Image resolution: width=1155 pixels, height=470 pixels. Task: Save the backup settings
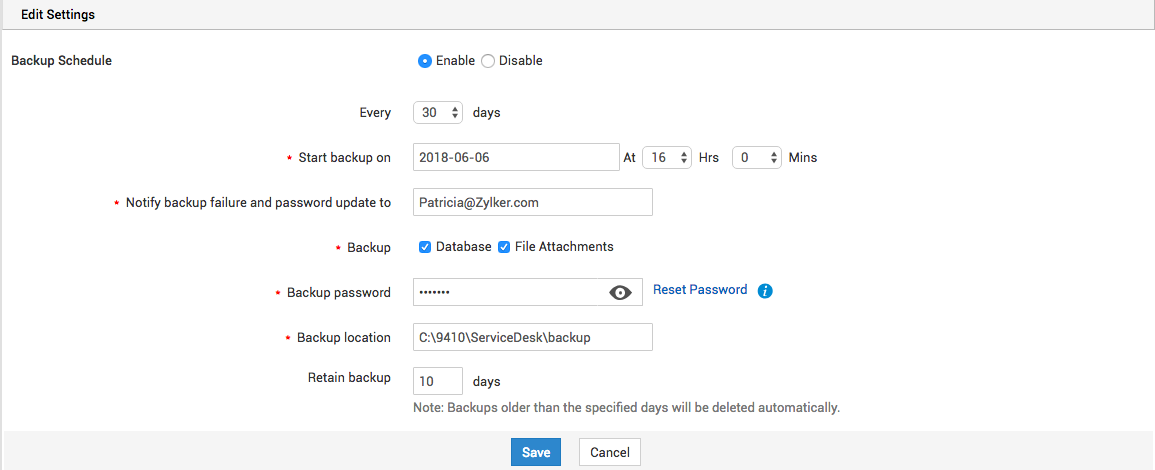pos(536,452)
